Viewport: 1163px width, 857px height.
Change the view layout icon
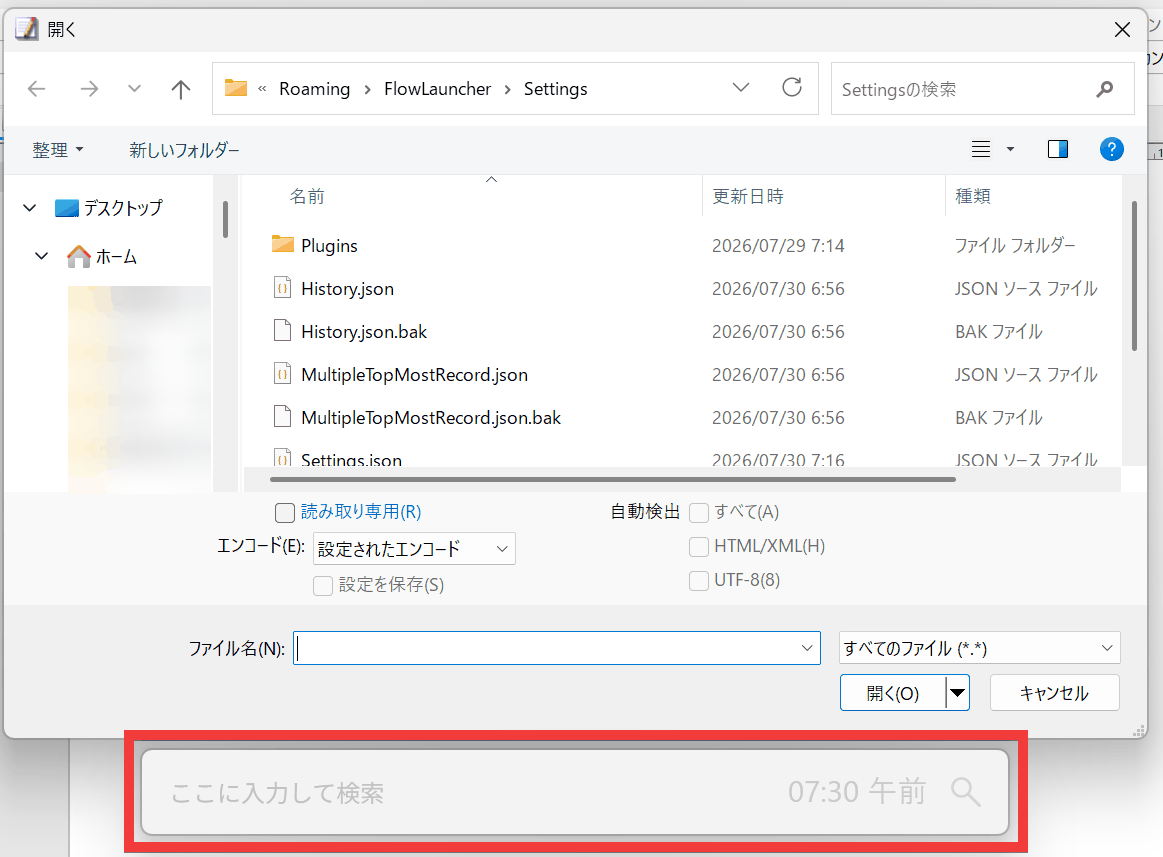pos(981,149)
